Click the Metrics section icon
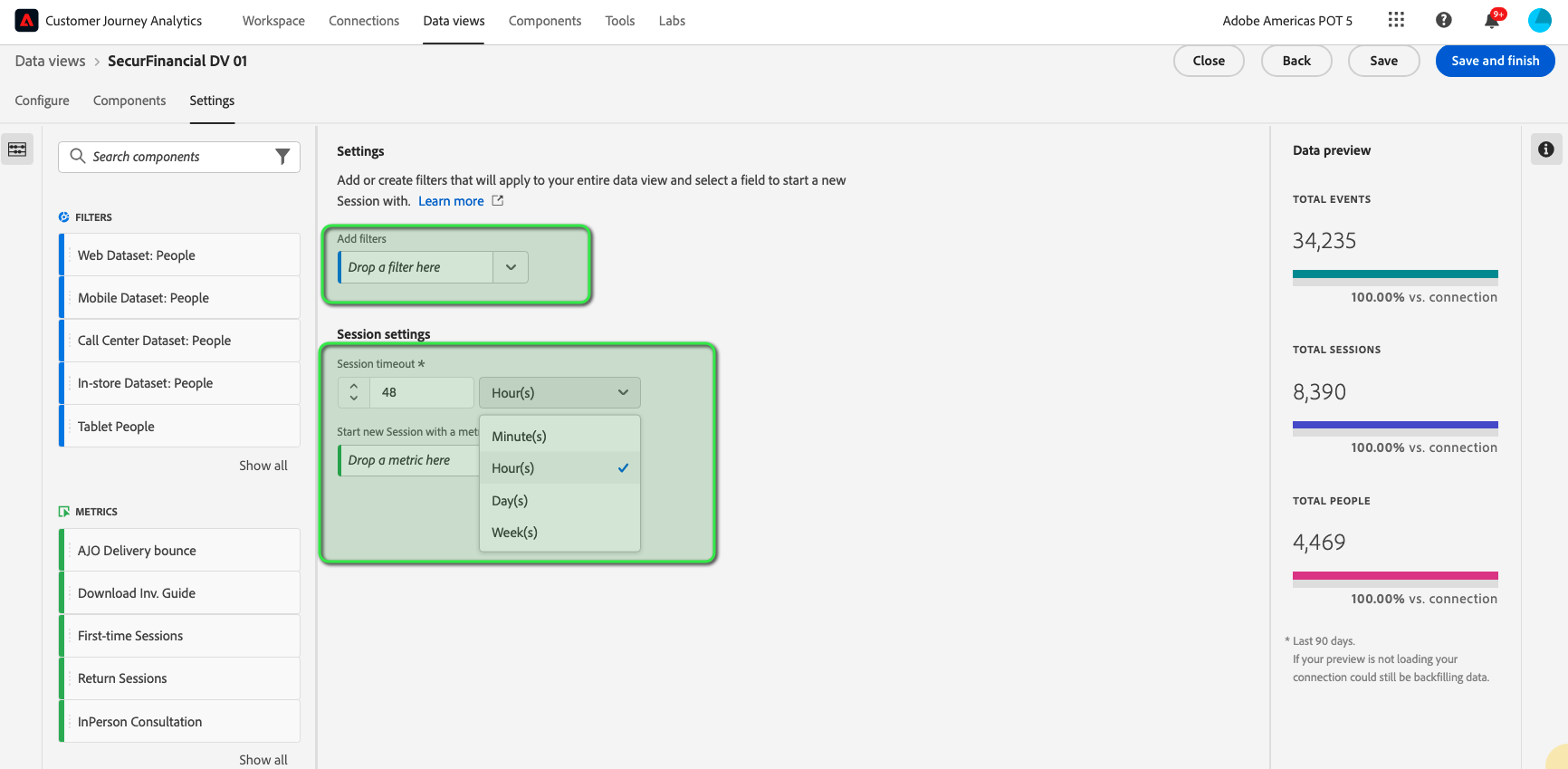Screen dimensions: 1568x769 tap(63, 512)
